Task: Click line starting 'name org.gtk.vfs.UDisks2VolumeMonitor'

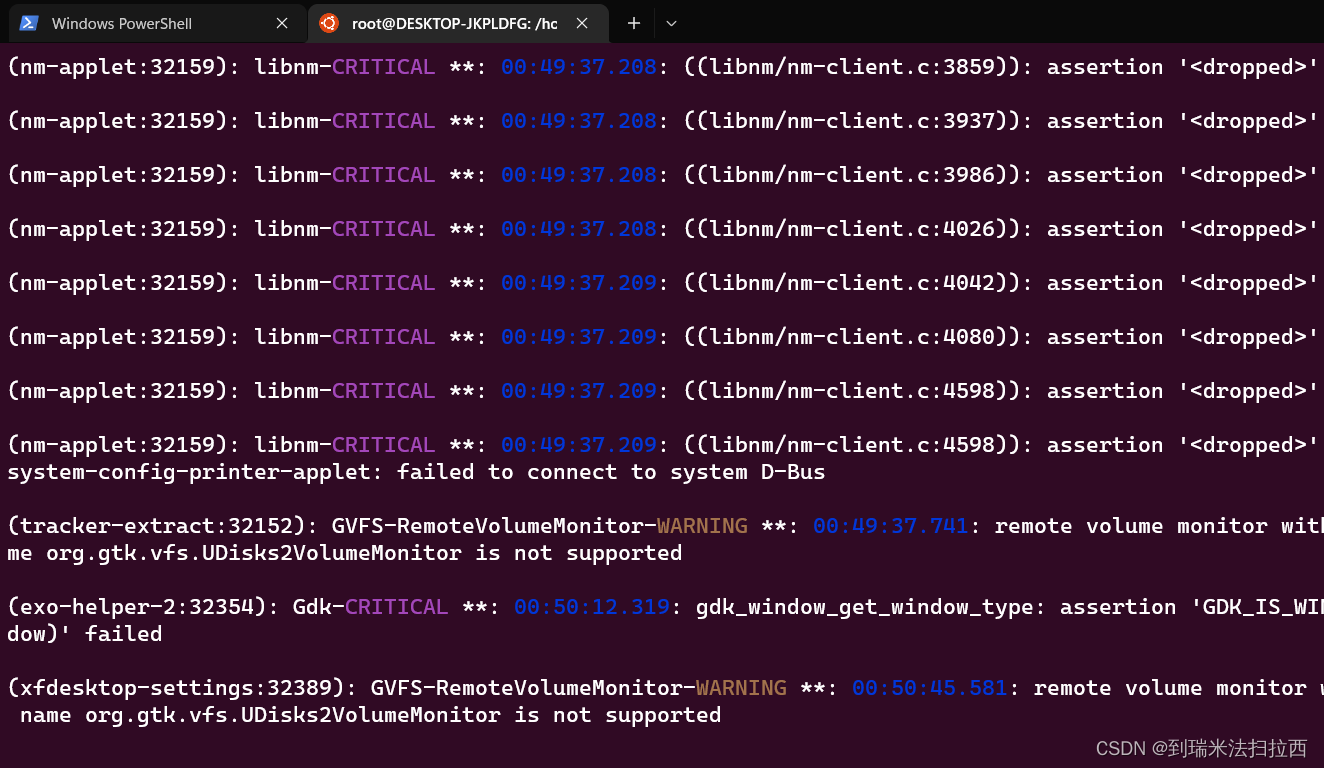Action: click(x=371, y=715)
